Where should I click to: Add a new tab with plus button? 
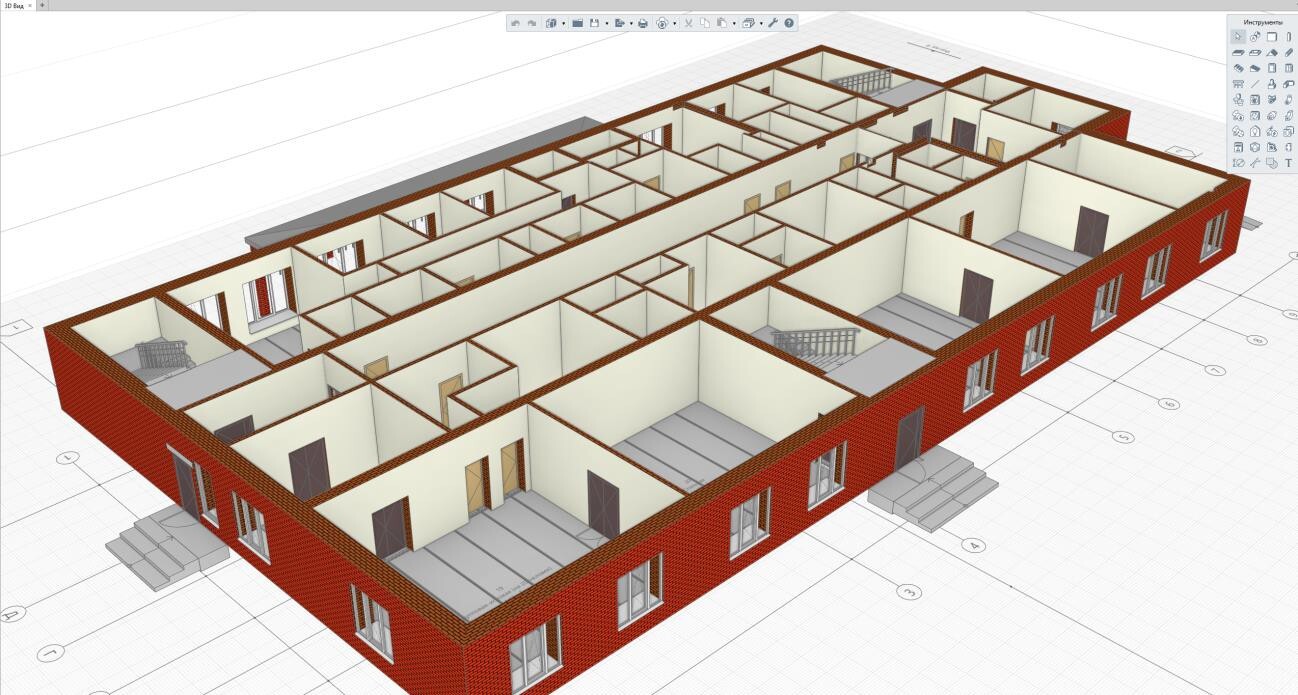click(42, 5)
